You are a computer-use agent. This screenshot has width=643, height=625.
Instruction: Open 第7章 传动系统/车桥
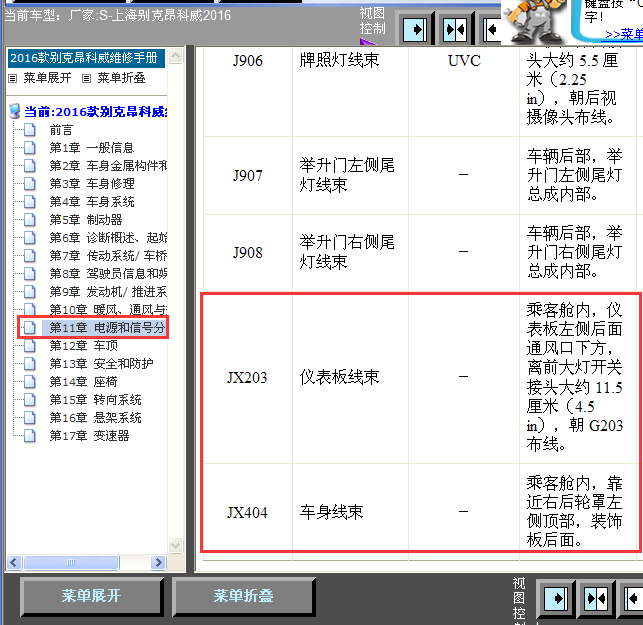pos(108,256)
